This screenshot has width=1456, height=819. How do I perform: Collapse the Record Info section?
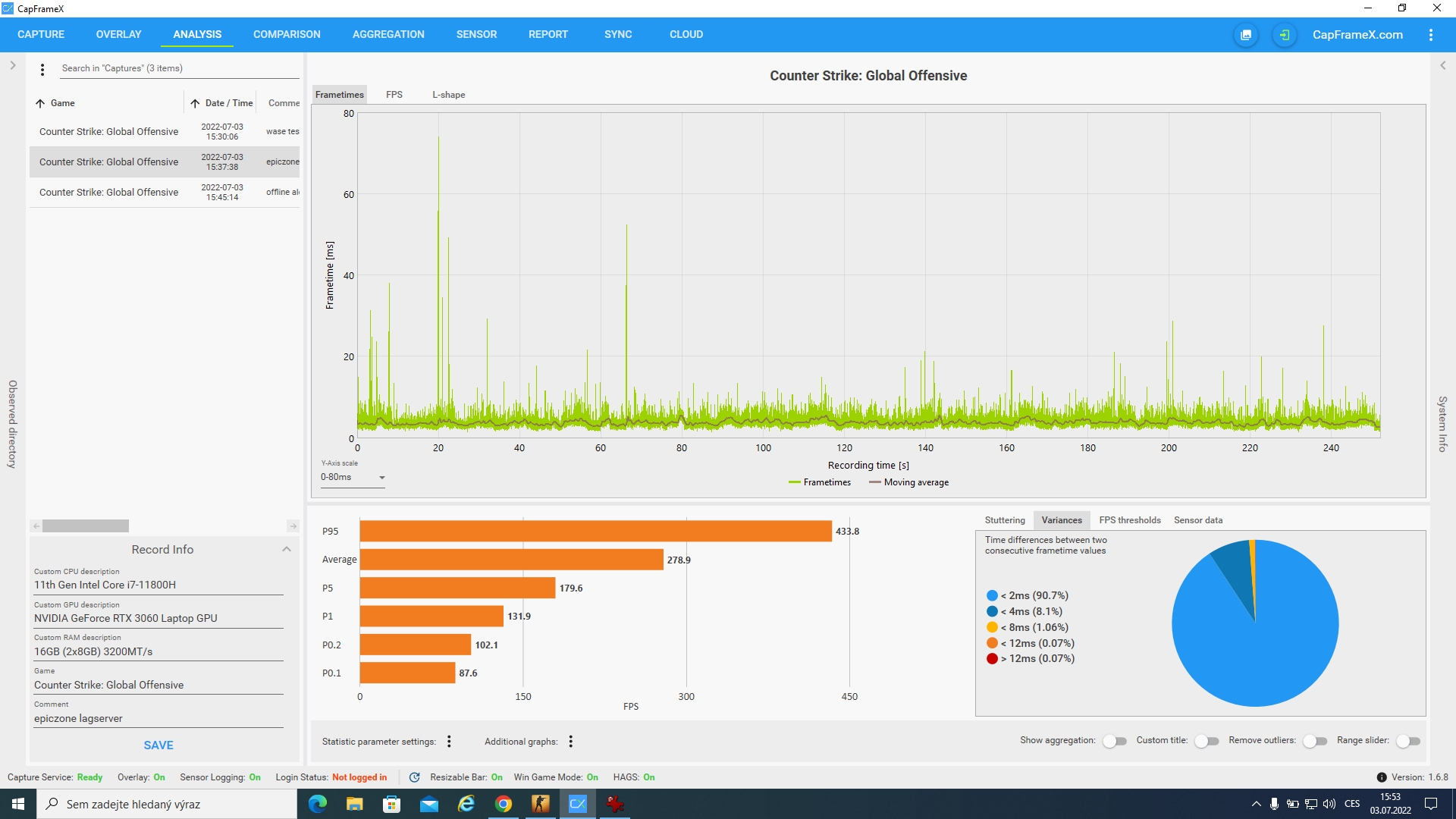coord(287,550)
